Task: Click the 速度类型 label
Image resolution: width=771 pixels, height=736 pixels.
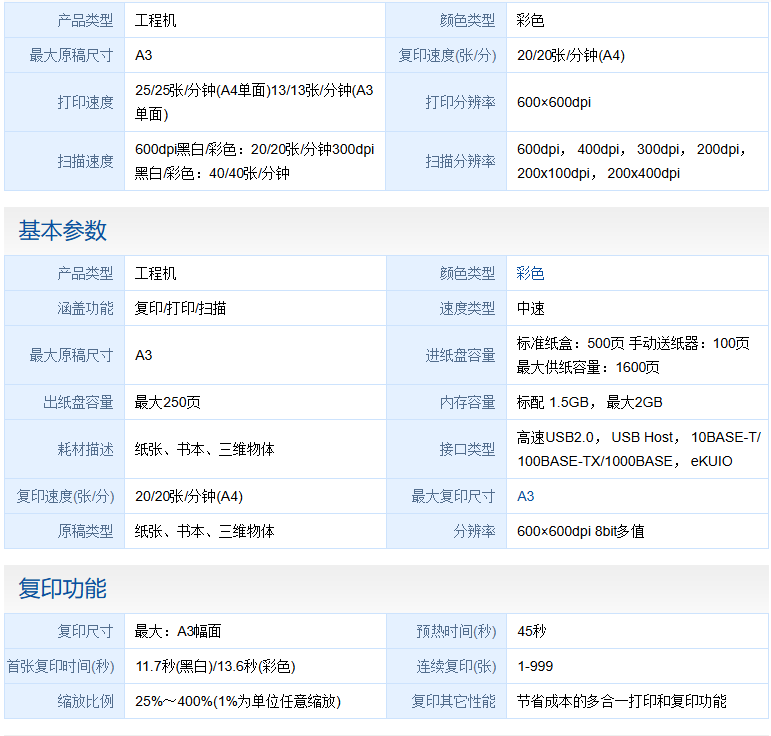Action: 467,308
